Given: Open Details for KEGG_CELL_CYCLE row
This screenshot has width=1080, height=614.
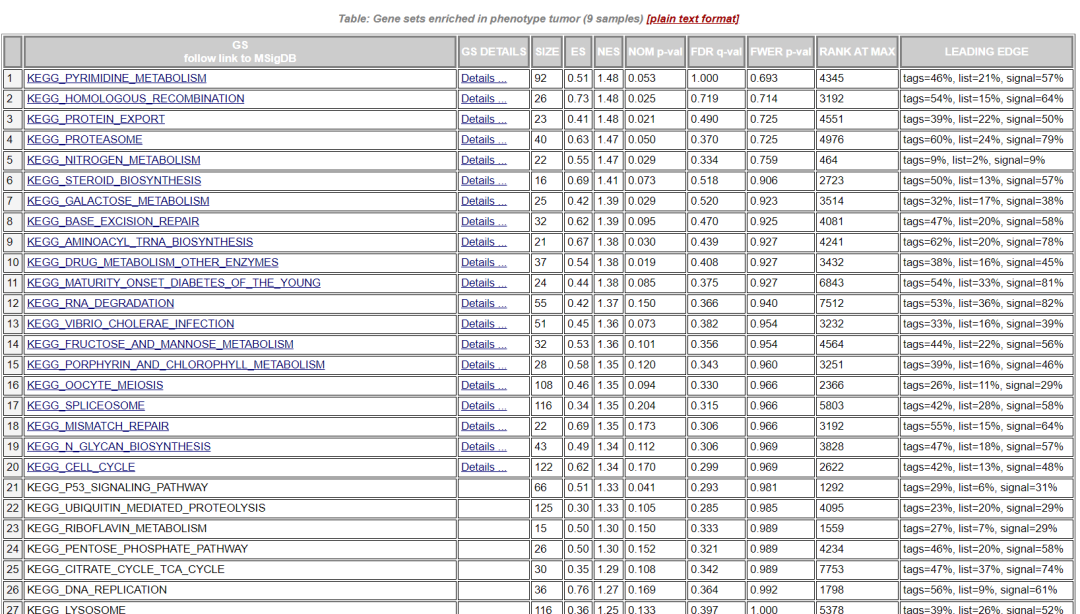Looking at the screenshot, I should pos(484,467).
